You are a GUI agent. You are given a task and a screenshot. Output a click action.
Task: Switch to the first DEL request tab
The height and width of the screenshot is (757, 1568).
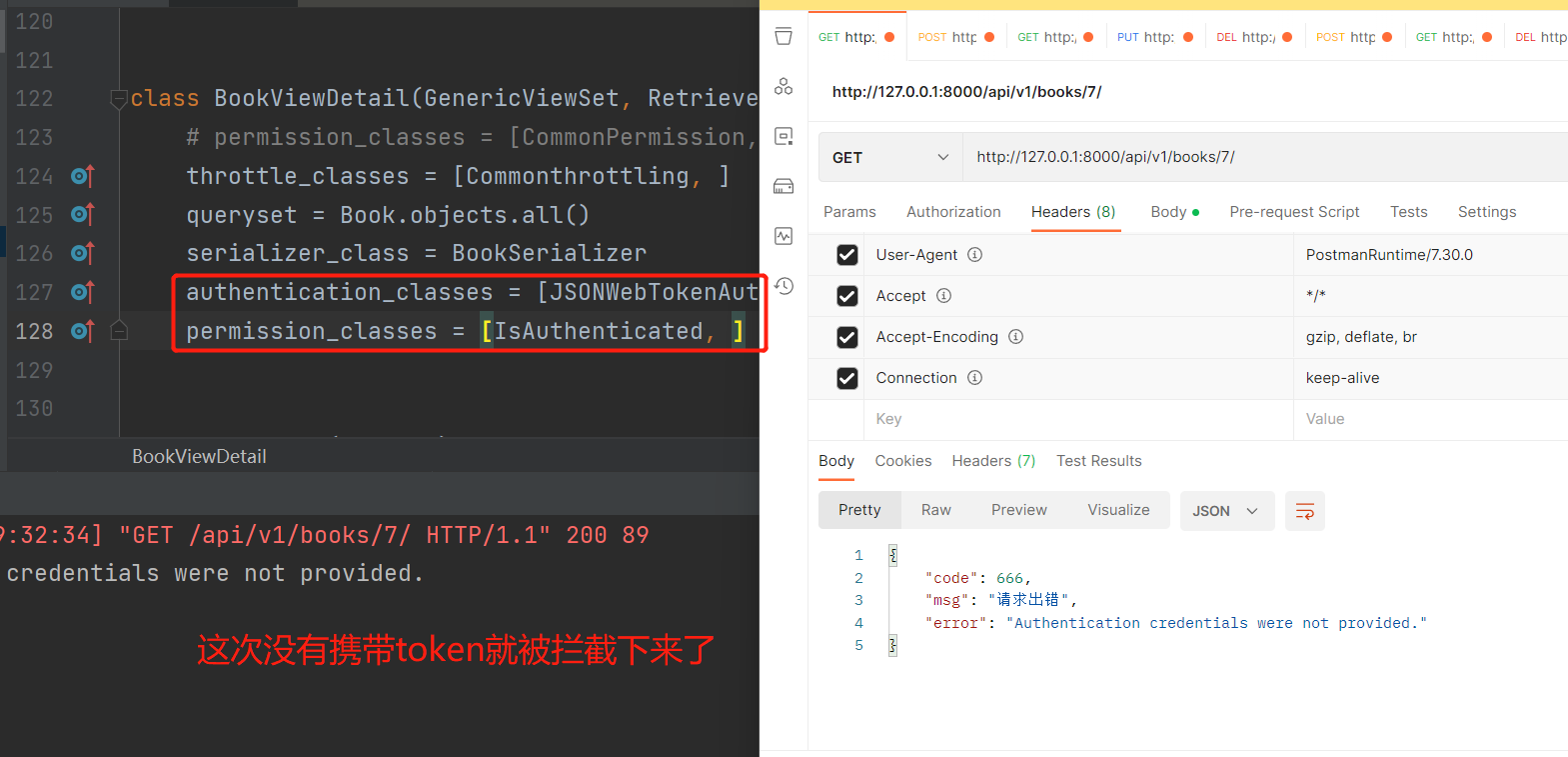coord(1254,37)
